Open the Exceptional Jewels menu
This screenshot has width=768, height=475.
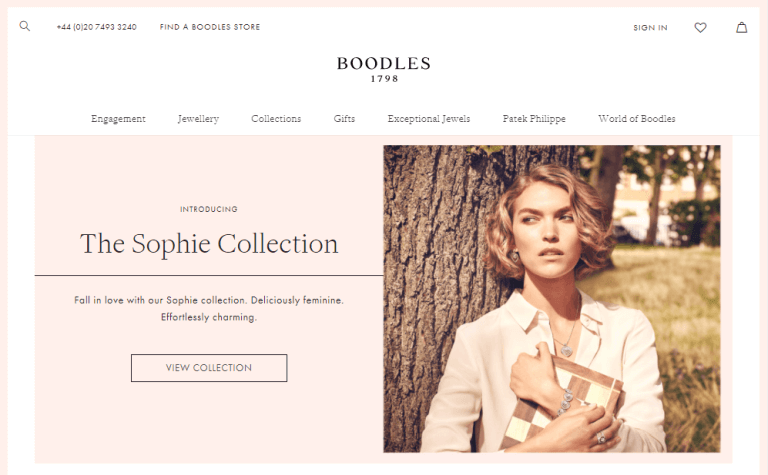tap(429, 119)
